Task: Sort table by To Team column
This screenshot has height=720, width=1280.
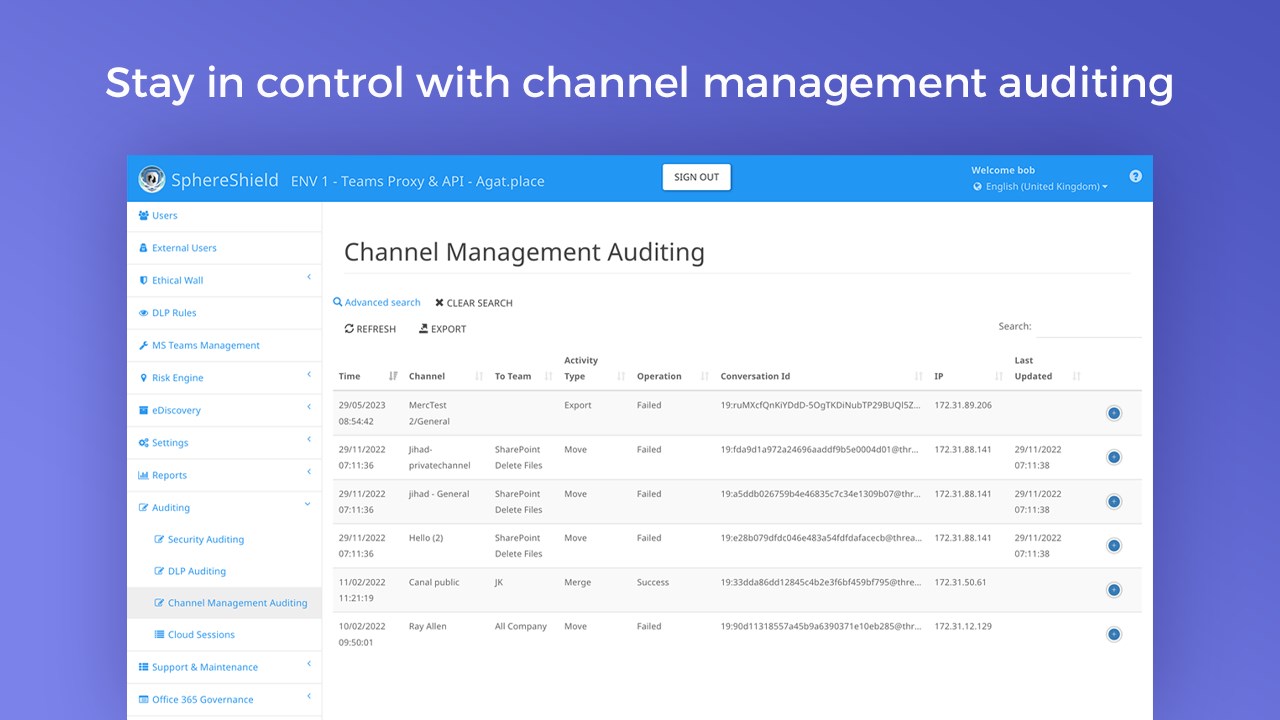Action: point(549,377)
